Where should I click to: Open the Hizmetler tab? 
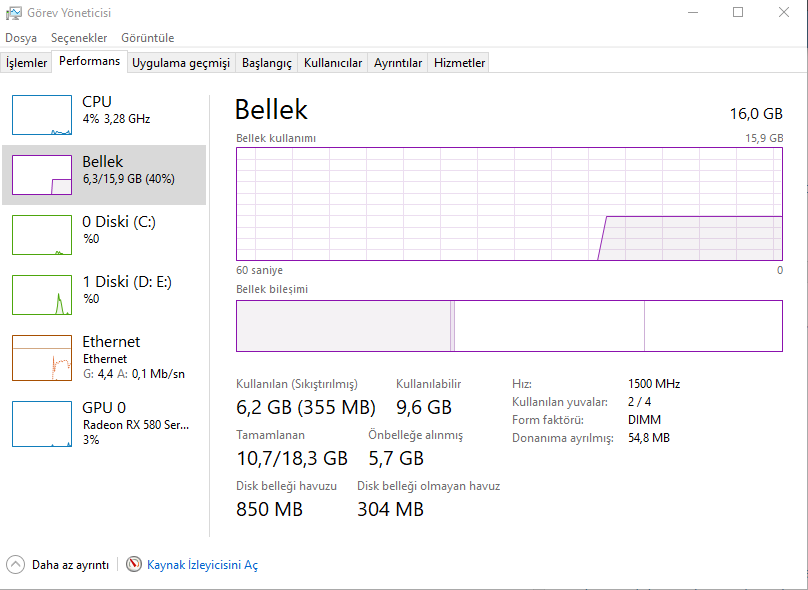(x=459, y=63)
